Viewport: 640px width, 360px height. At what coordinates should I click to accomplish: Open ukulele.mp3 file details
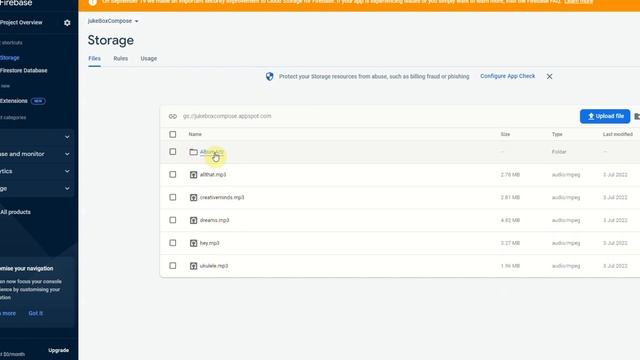click(214, 266)
